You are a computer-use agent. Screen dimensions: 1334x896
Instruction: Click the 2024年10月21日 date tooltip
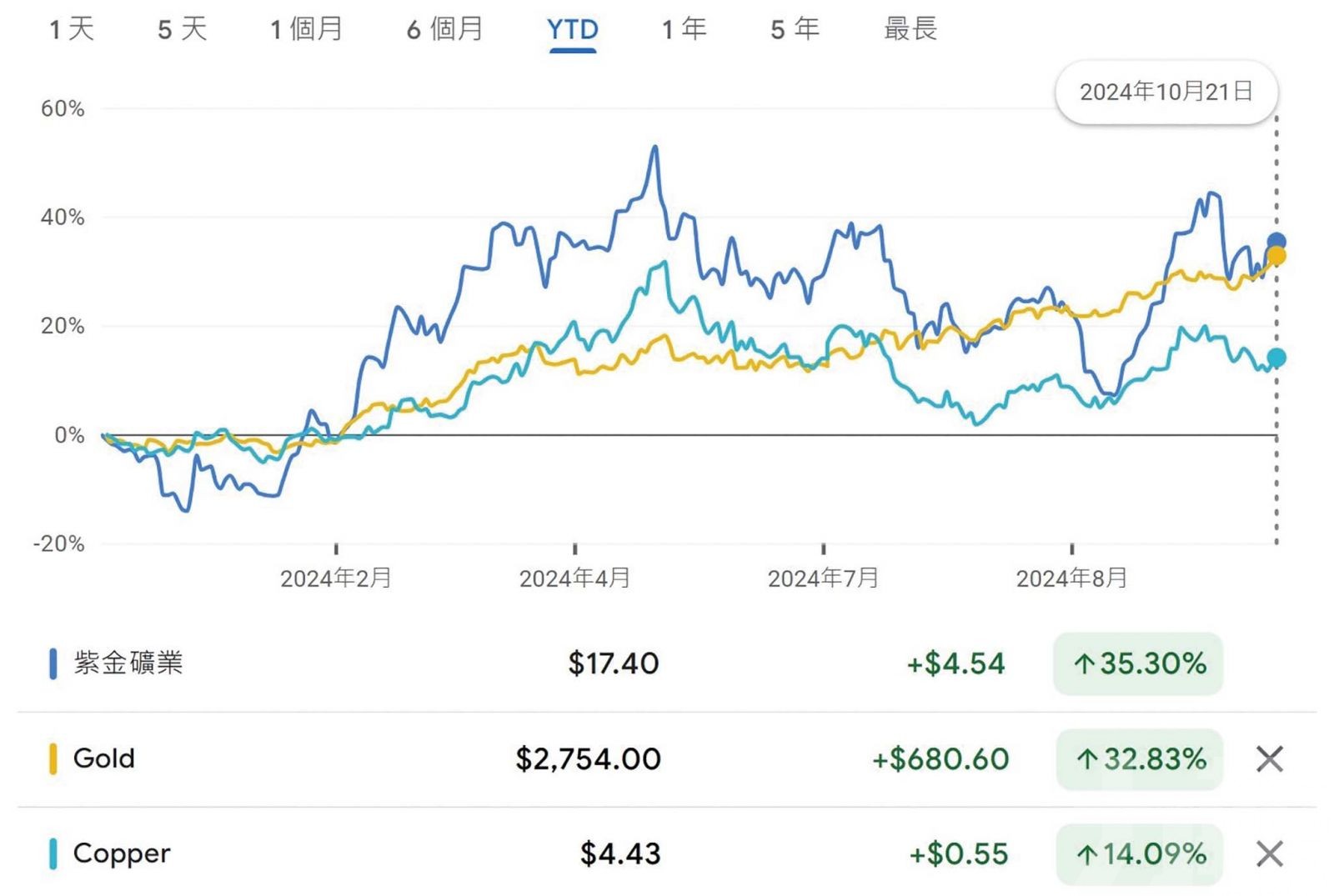pos(1166,92)
